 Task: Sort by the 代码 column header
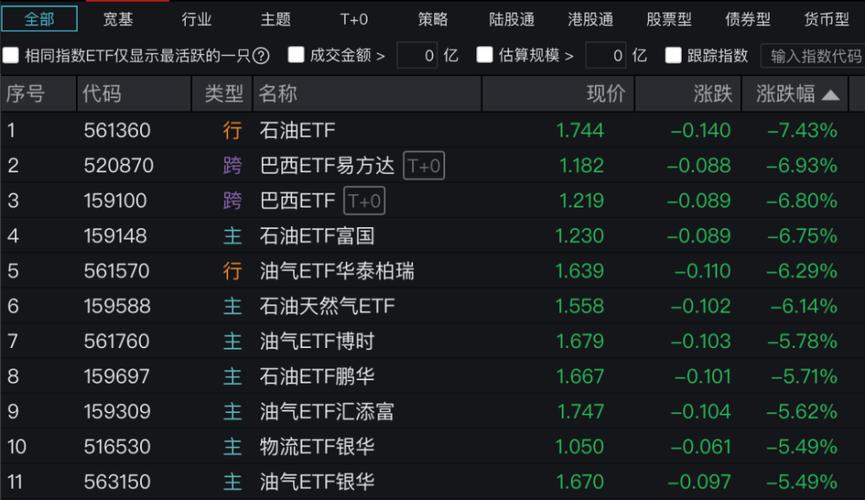[x=102, y=94]
